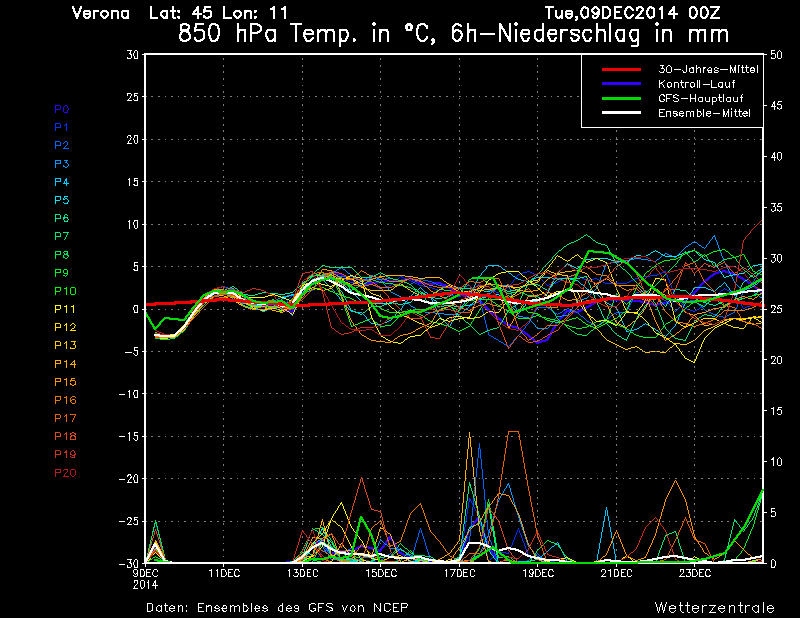Click the P13 ensemble member label
Image resolution: width=800 pixels, height=618 pixels.
pyautogui.click(x=65, y=345)
